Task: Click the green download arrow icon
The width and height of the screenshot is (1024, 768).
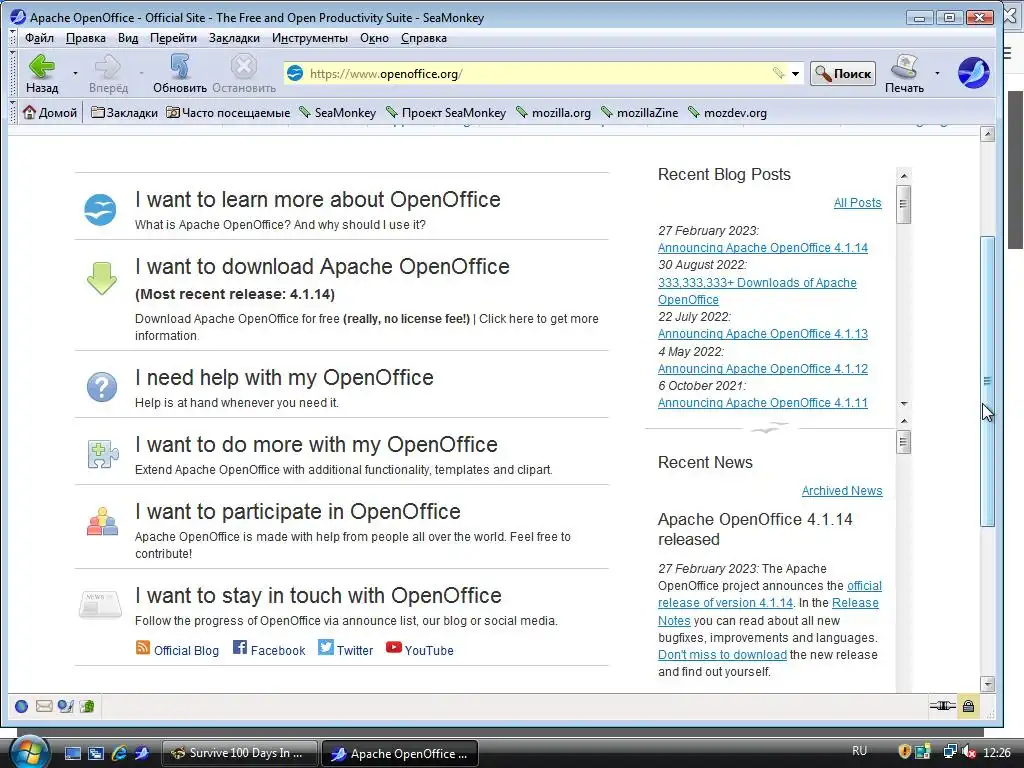Action: click(x=101, y=278)
